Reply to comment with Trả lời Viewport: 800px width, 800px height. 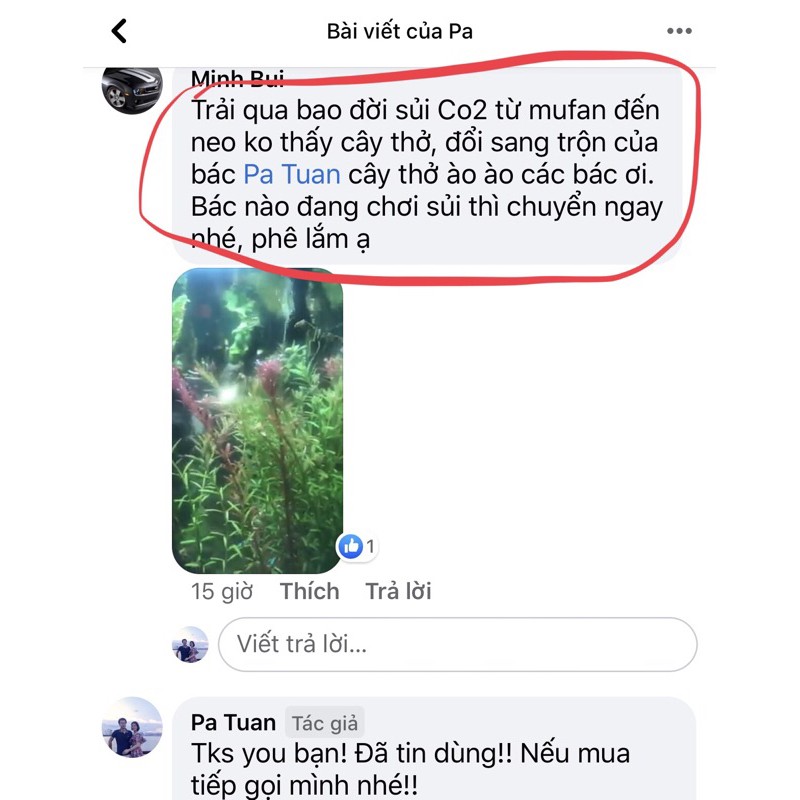point(398,591)
